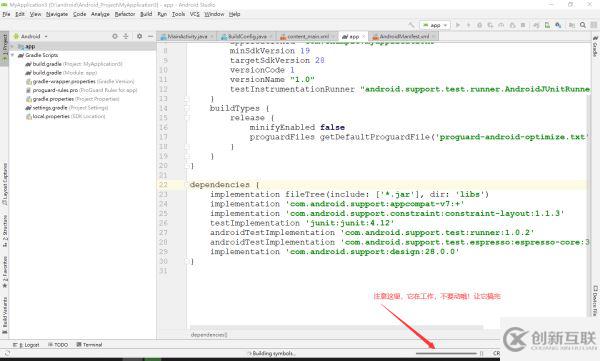Open the AVD Manager phone icon

pyautogui.click(x=547, y=25)
